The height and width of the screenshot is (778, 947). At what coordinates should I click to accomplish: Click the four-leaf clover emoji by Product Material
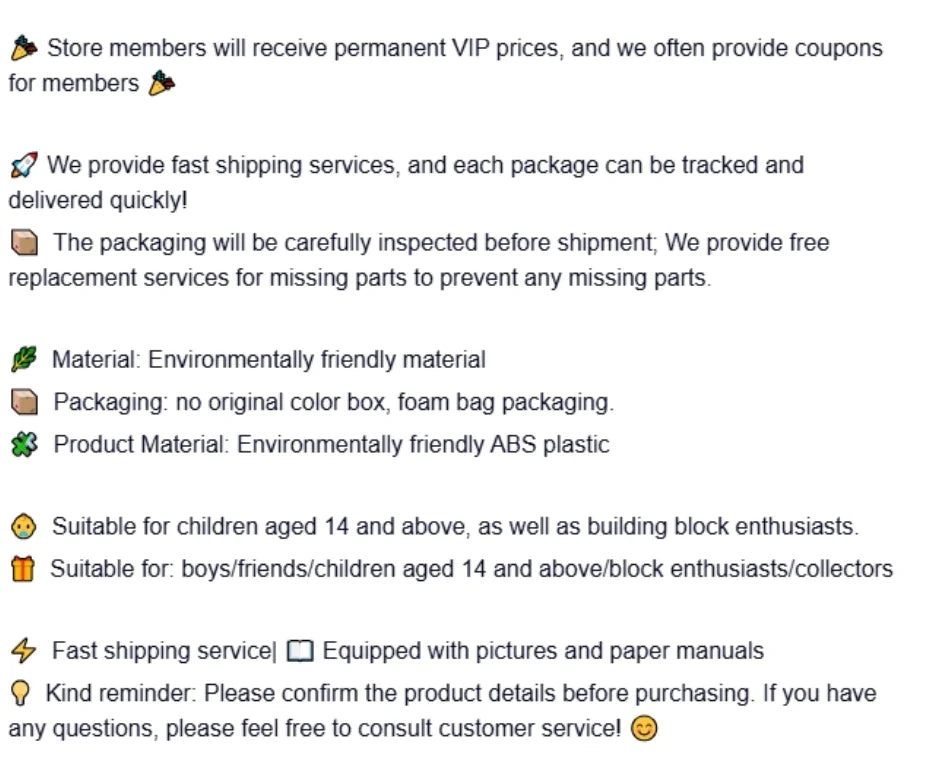(x=24, y=444)
